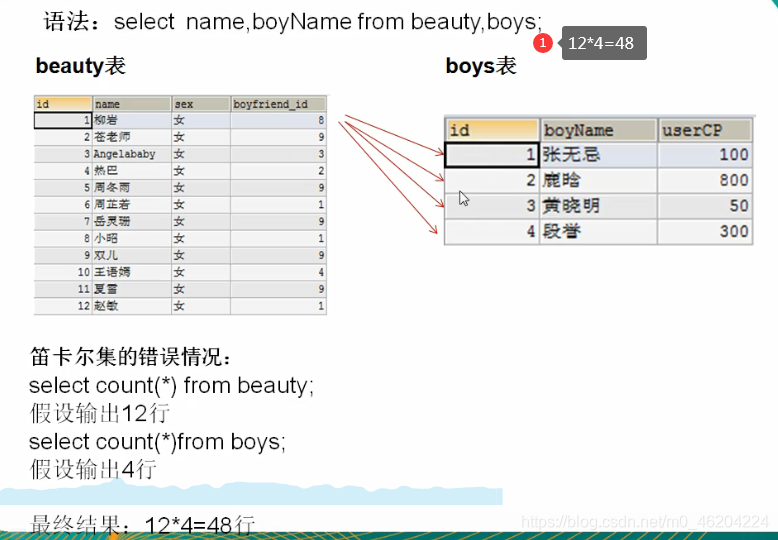Click the boyfriend_id cell in 柳岩's row

(x=278, y=120)
